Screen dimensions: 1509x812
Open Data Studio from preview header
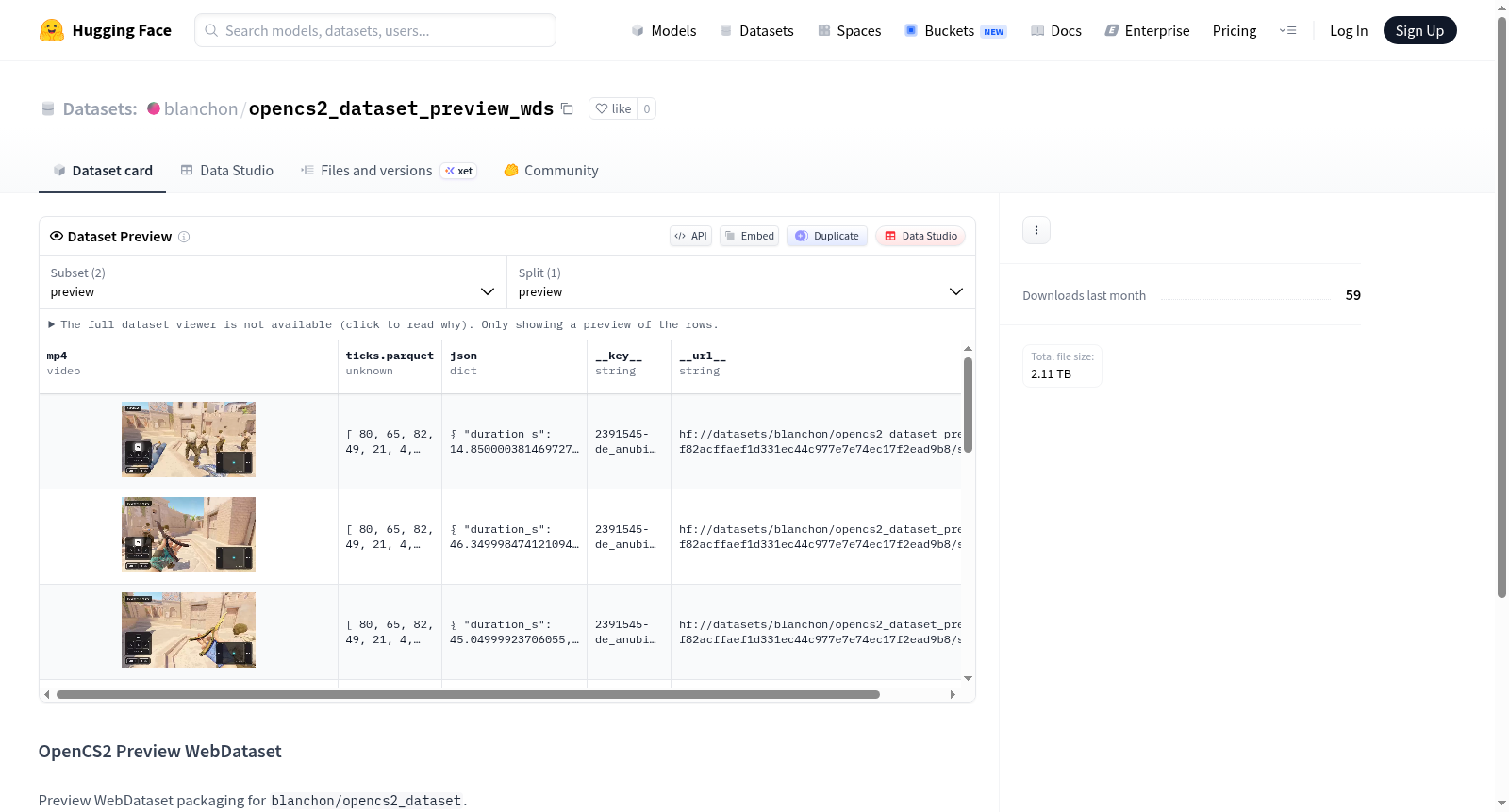(920, 236)
